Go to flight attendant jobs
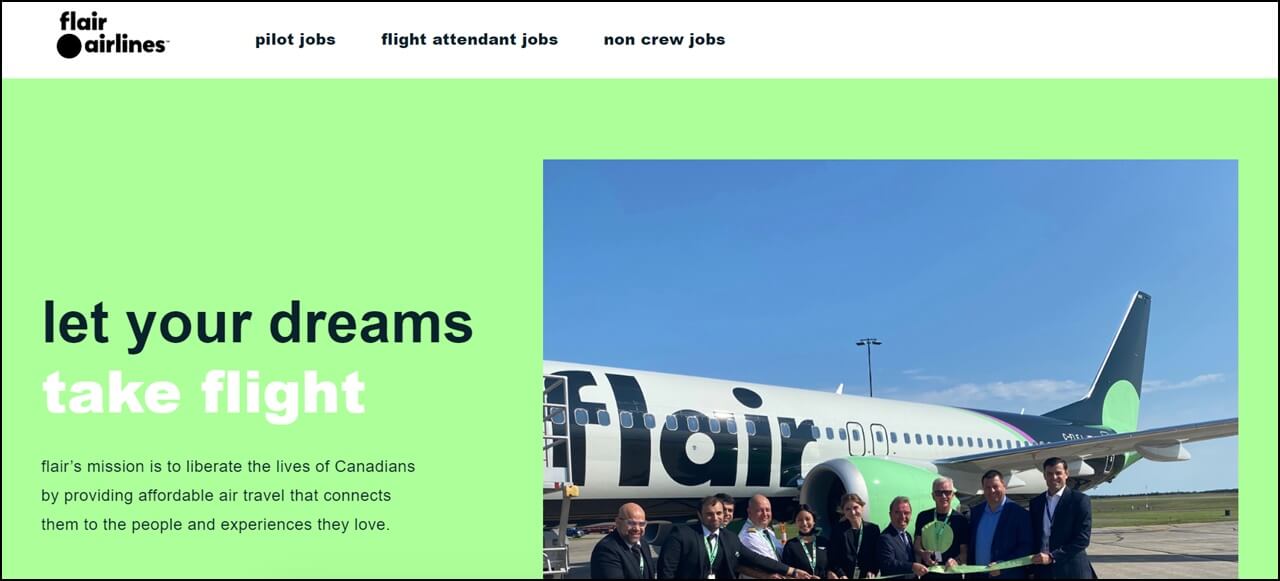1280x581 pixels. [469, 40]
